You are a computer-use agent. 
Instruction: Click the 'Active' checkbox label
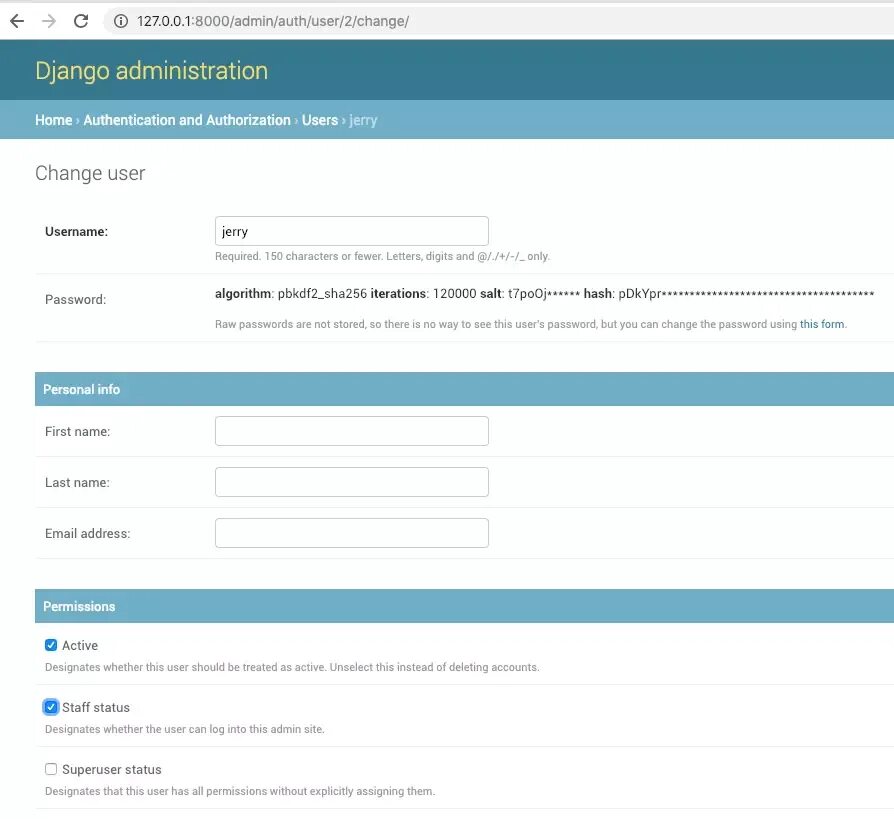(80, 645)
